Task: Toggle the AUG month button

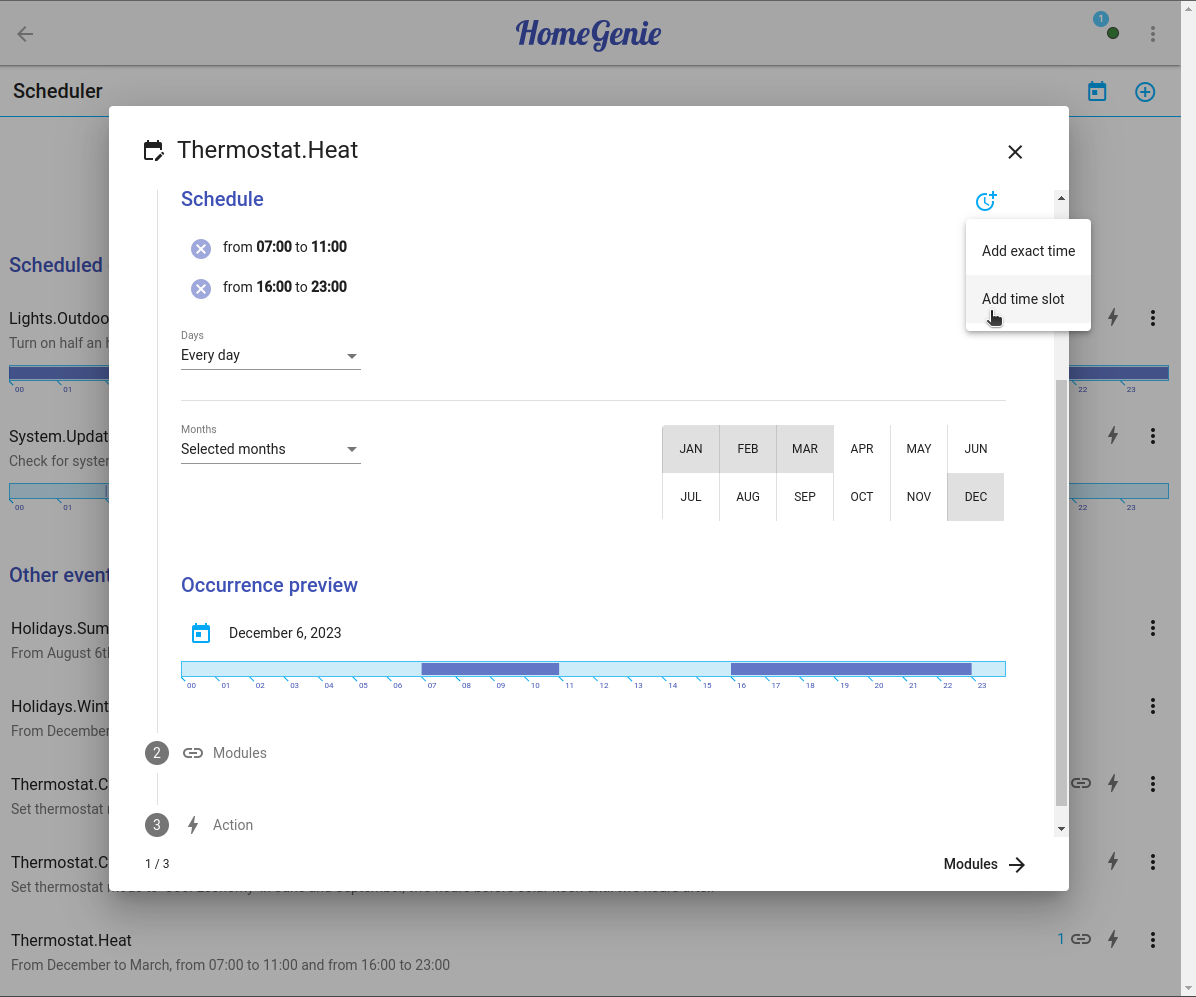Action: [x=748, y=497]
